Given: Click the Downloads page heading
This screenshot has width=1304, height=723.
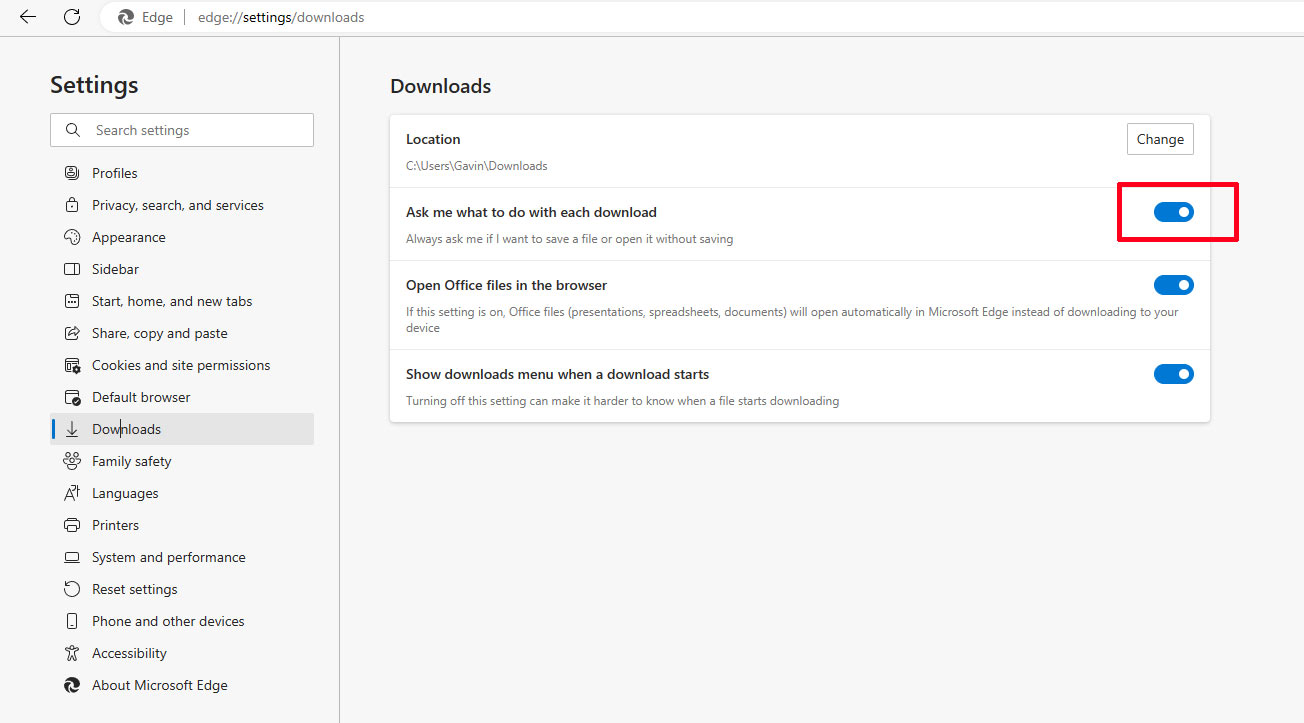Looking at the screenshot, I should (x=441, y=86).
